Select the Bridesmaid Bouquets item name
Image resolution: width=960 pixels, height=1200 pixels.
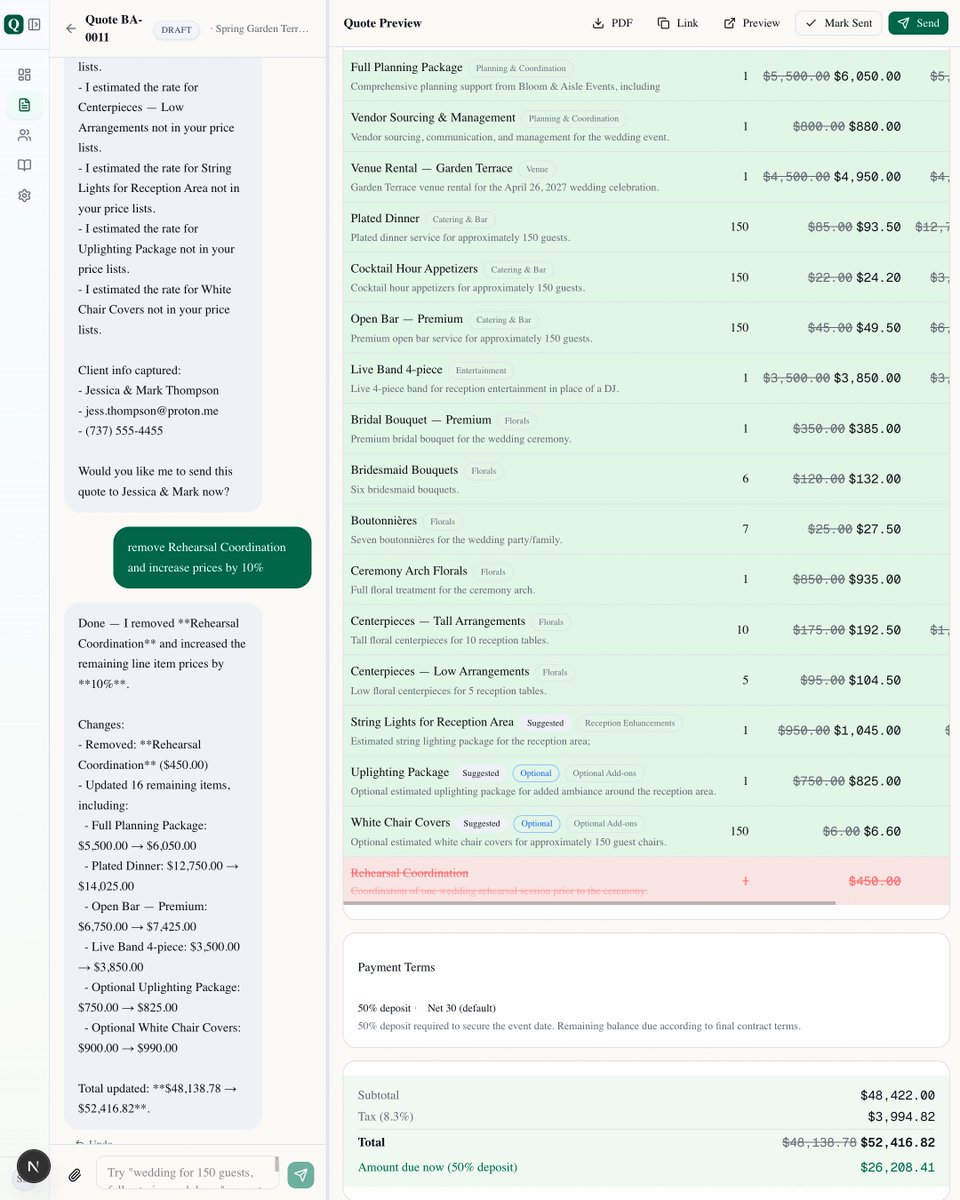tap(404, 470)
